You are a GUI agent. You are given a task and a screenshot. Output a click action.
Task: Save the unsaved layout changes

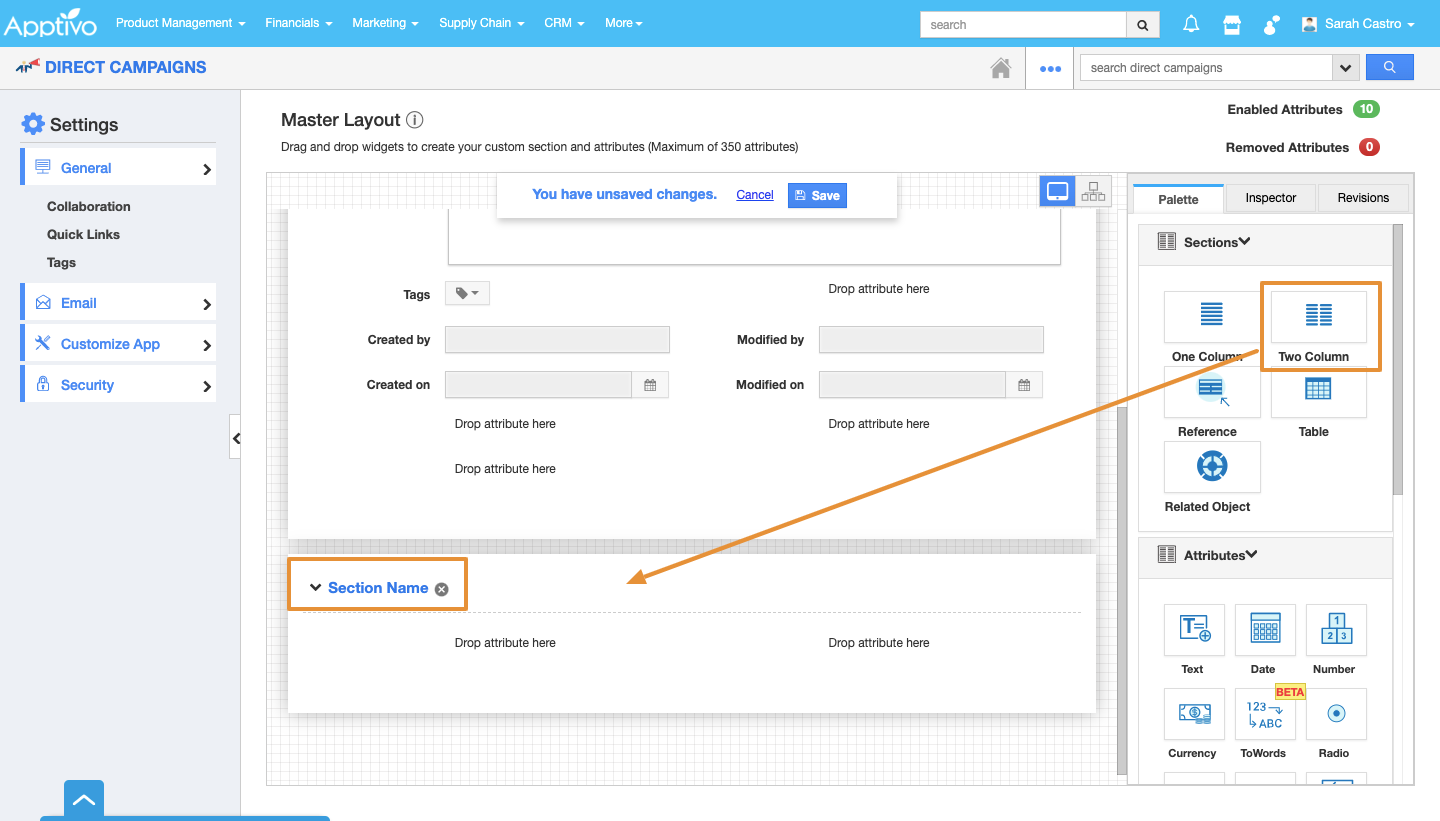pyautogui.click(x=817, y=195)
